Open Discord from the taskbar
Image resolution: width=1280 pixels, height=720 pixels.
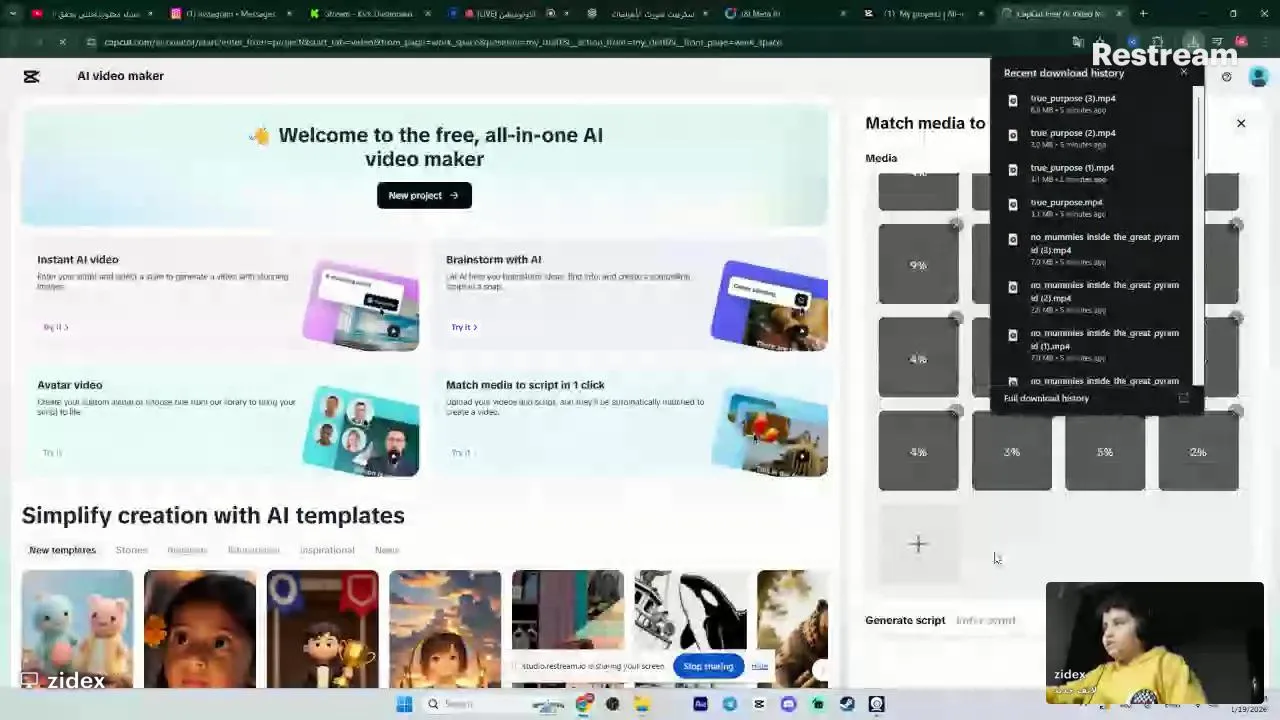788,704
